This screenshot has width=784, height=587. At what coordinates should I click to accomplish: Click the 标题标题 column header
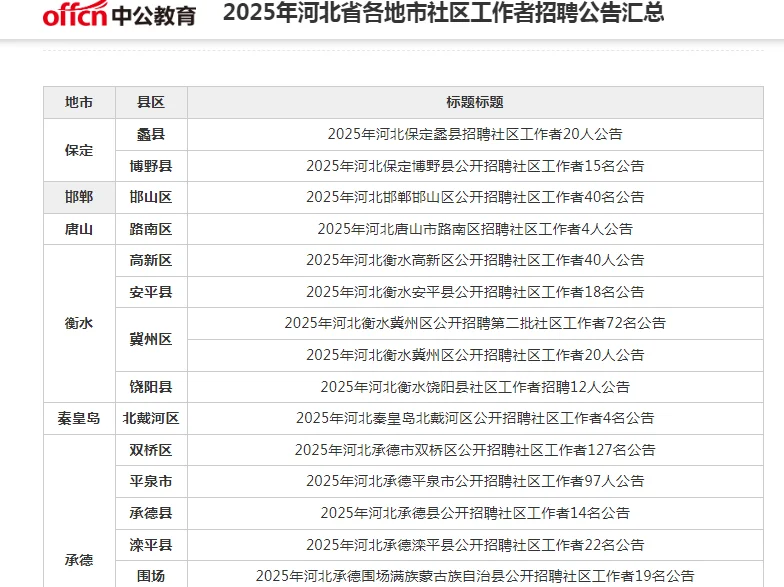[475, 102]
